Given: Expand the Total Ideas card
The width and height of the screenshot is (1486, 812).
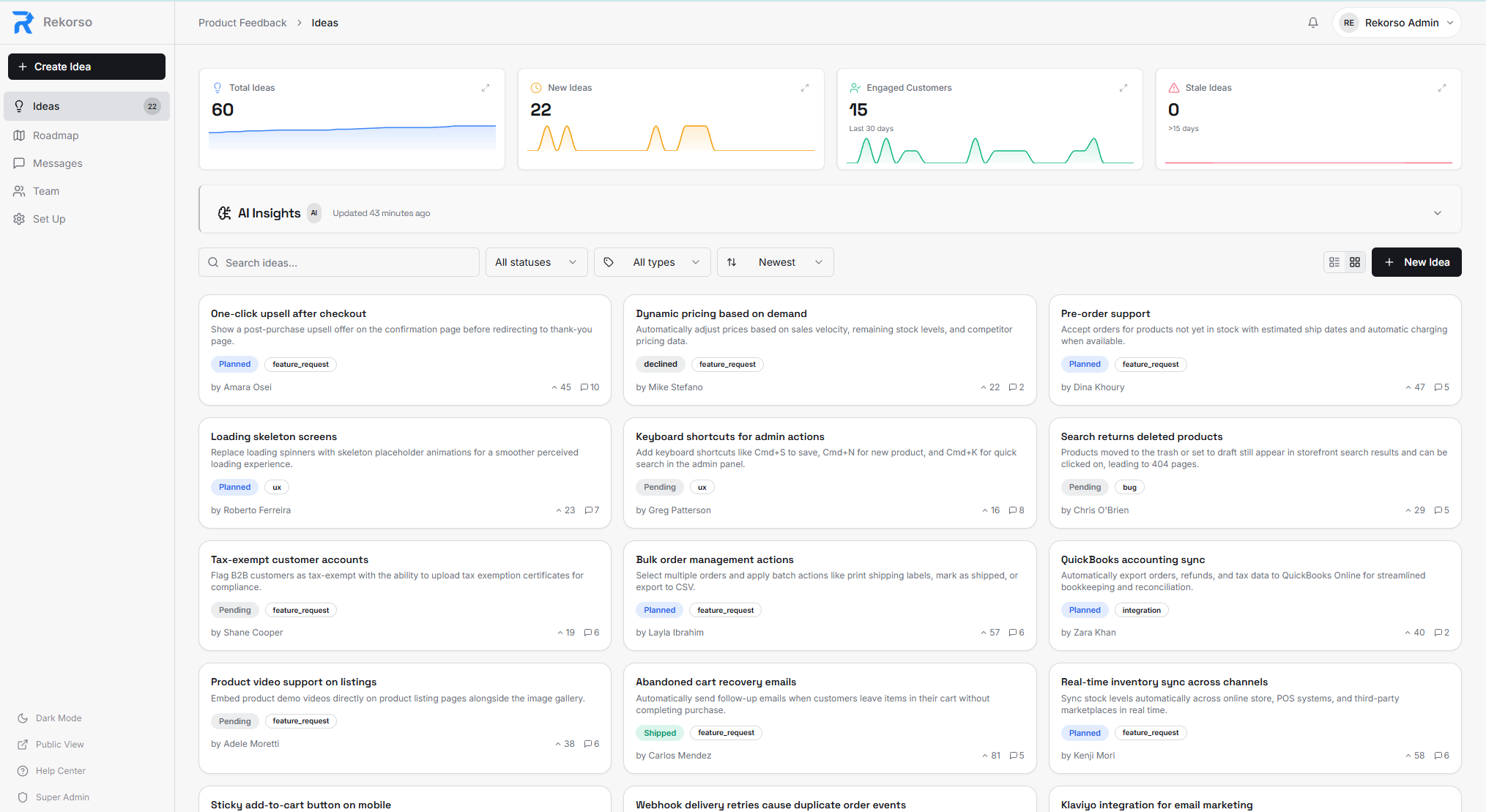Looking at the screenshot, I should coord(486,87).
